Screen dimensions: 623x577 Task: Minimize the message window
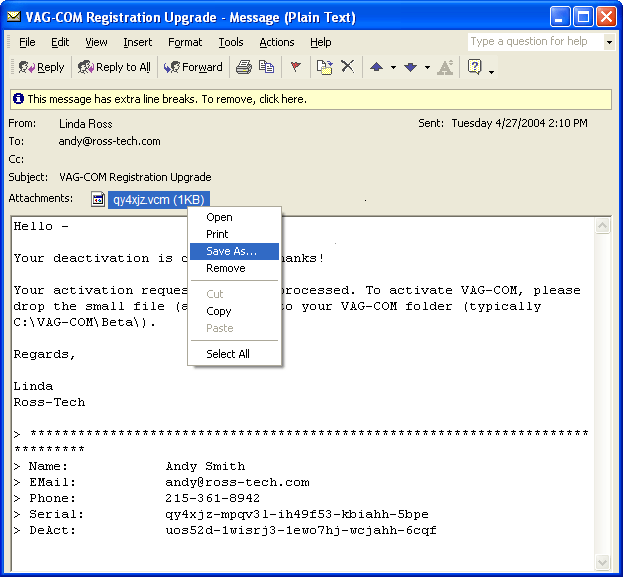[x=559, y=17]
